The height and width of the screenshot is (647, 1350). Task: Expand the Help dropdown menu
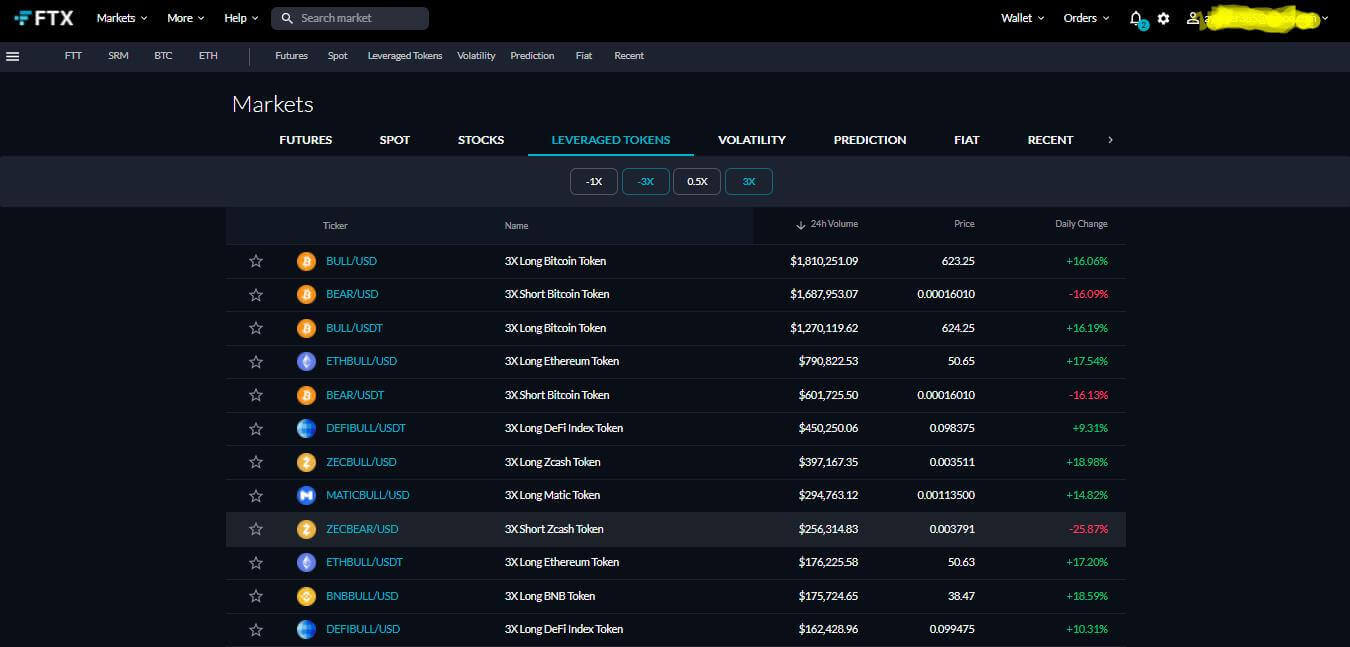coord(241,18)
